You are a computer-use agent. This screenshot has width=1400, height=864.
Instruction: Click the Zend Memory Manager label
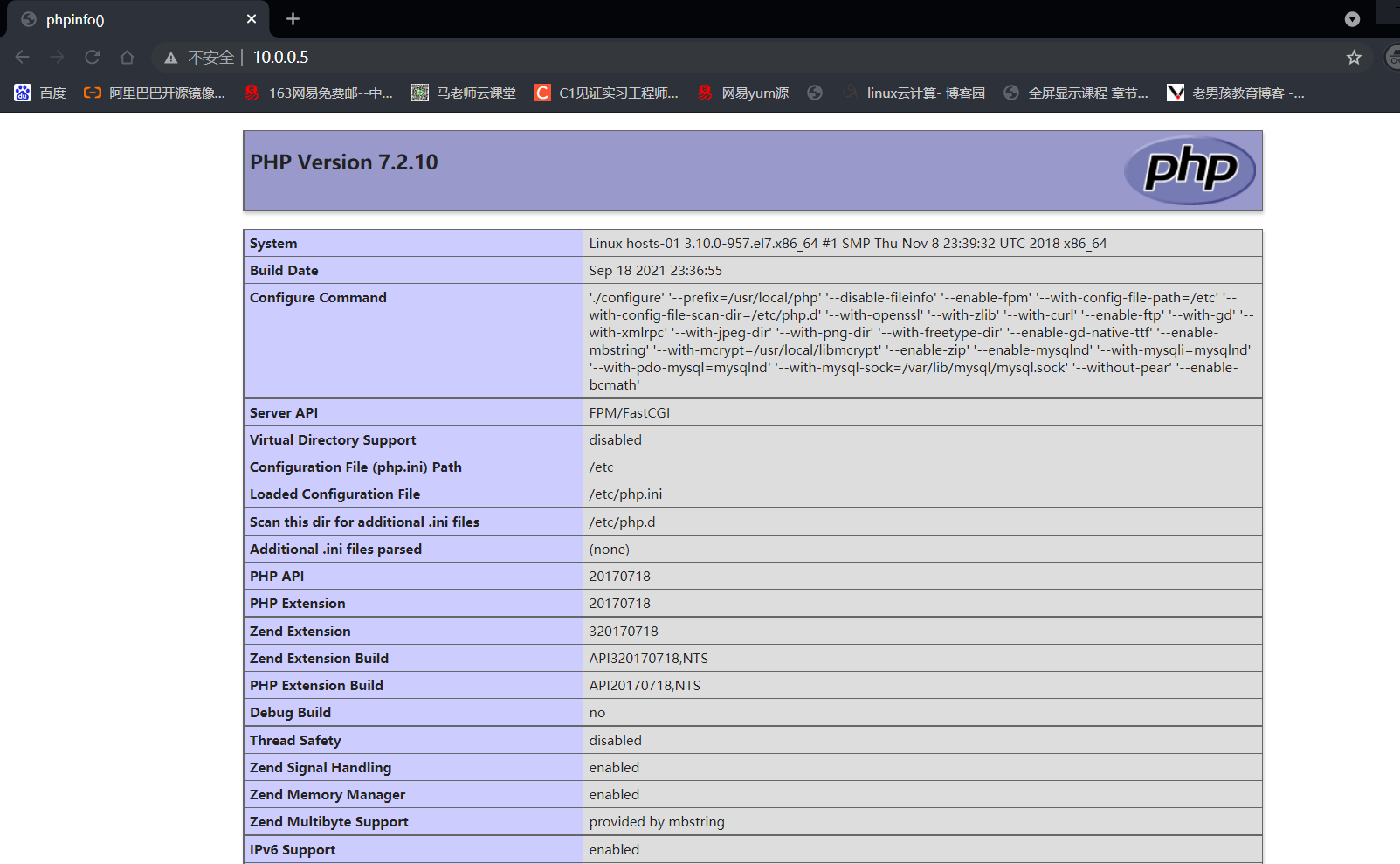pyautogui.click(x=328, y=795)
